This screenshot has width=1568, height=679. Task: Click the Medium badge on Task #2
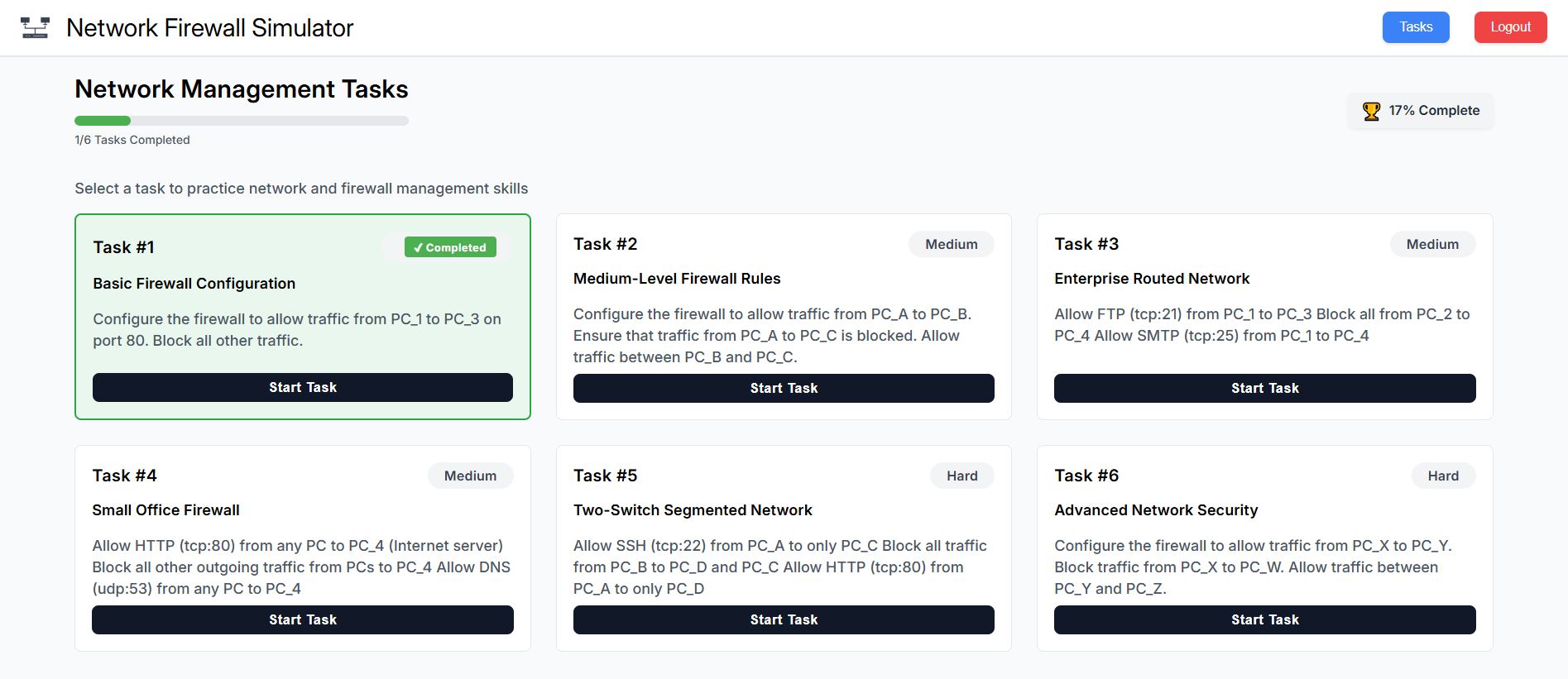coord(951,245)
